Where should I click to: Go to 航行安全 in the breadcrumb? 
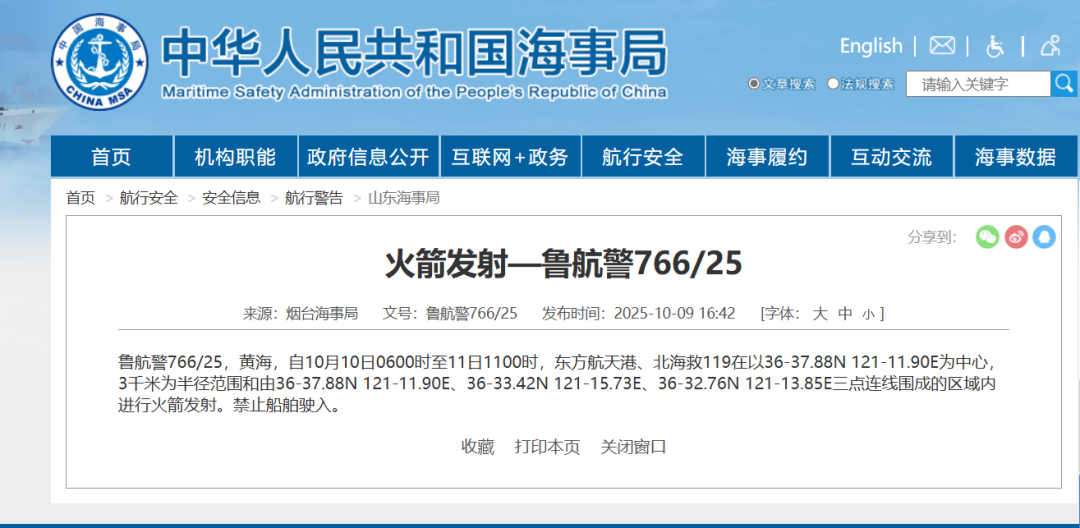149,198
